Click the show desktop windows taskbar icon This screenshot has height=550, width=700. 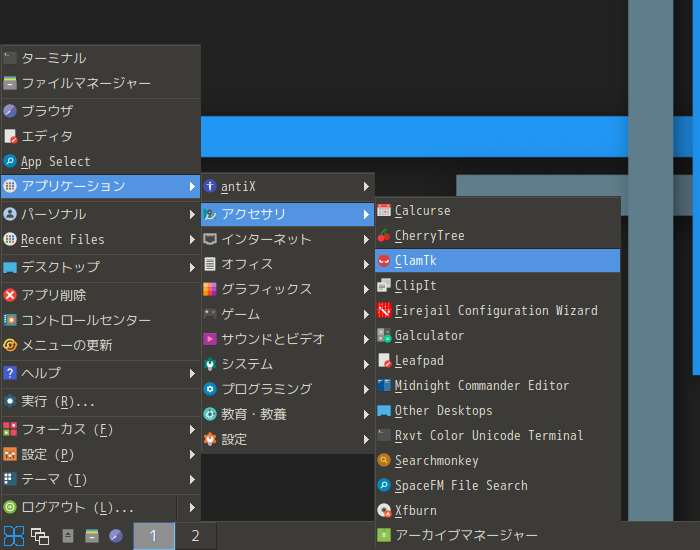point(40,536)
